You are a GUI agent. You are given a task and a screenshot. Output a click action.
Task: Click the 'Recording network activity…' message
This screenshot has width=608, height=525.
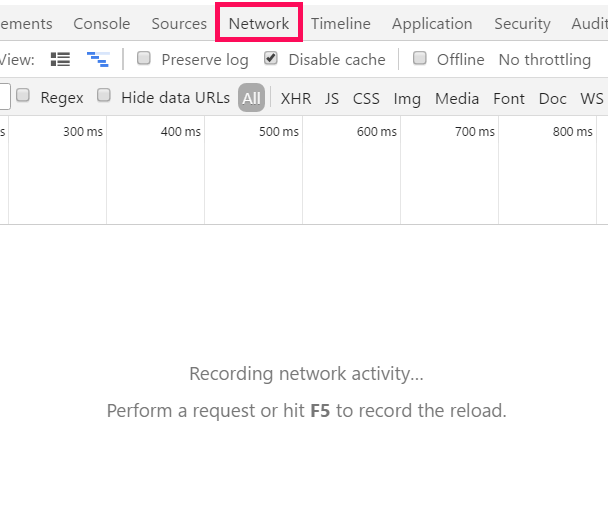306,374
